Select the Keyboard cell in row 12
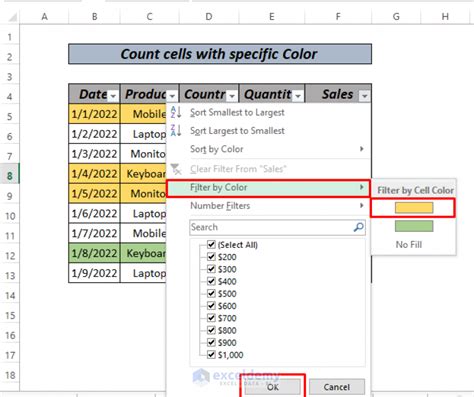Screen dimensions: 474x397 [144, 253]
